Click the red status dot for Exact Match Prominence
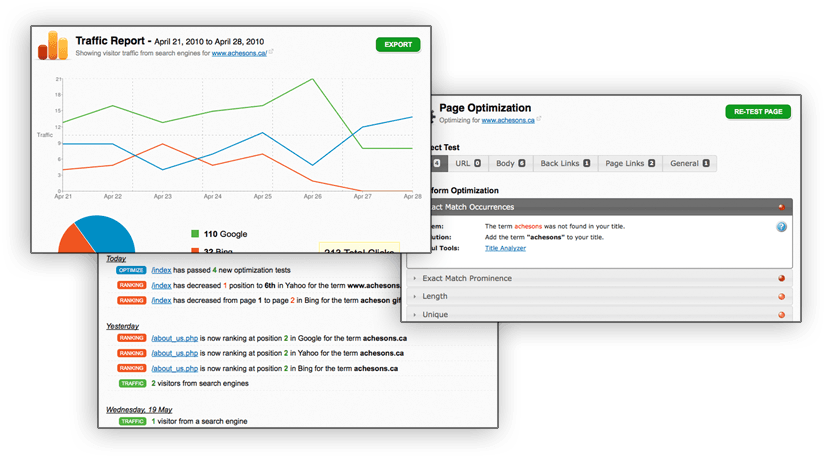This screenshot has height=459, width=827. coord(781,279)
